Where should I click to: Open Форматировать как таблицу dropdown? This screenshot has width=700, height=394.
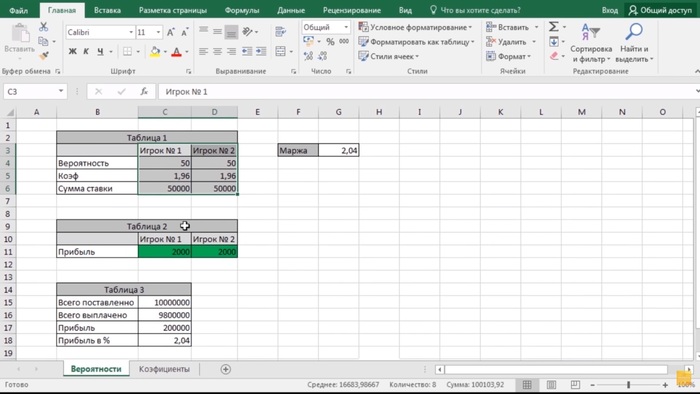tap(417, 41)
